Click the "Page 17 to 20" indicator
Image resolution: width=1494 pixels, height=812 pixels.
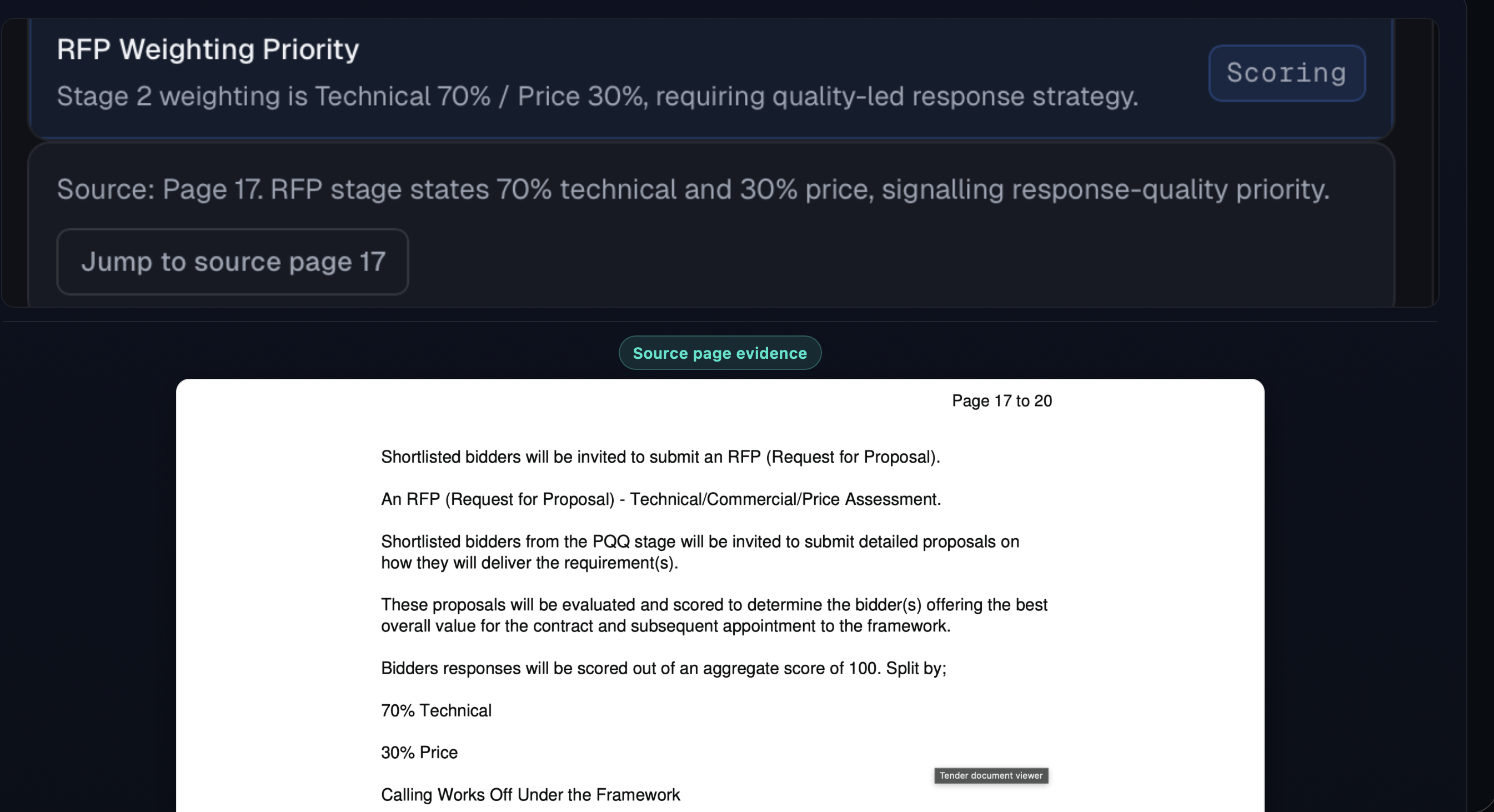[1001, 401]
